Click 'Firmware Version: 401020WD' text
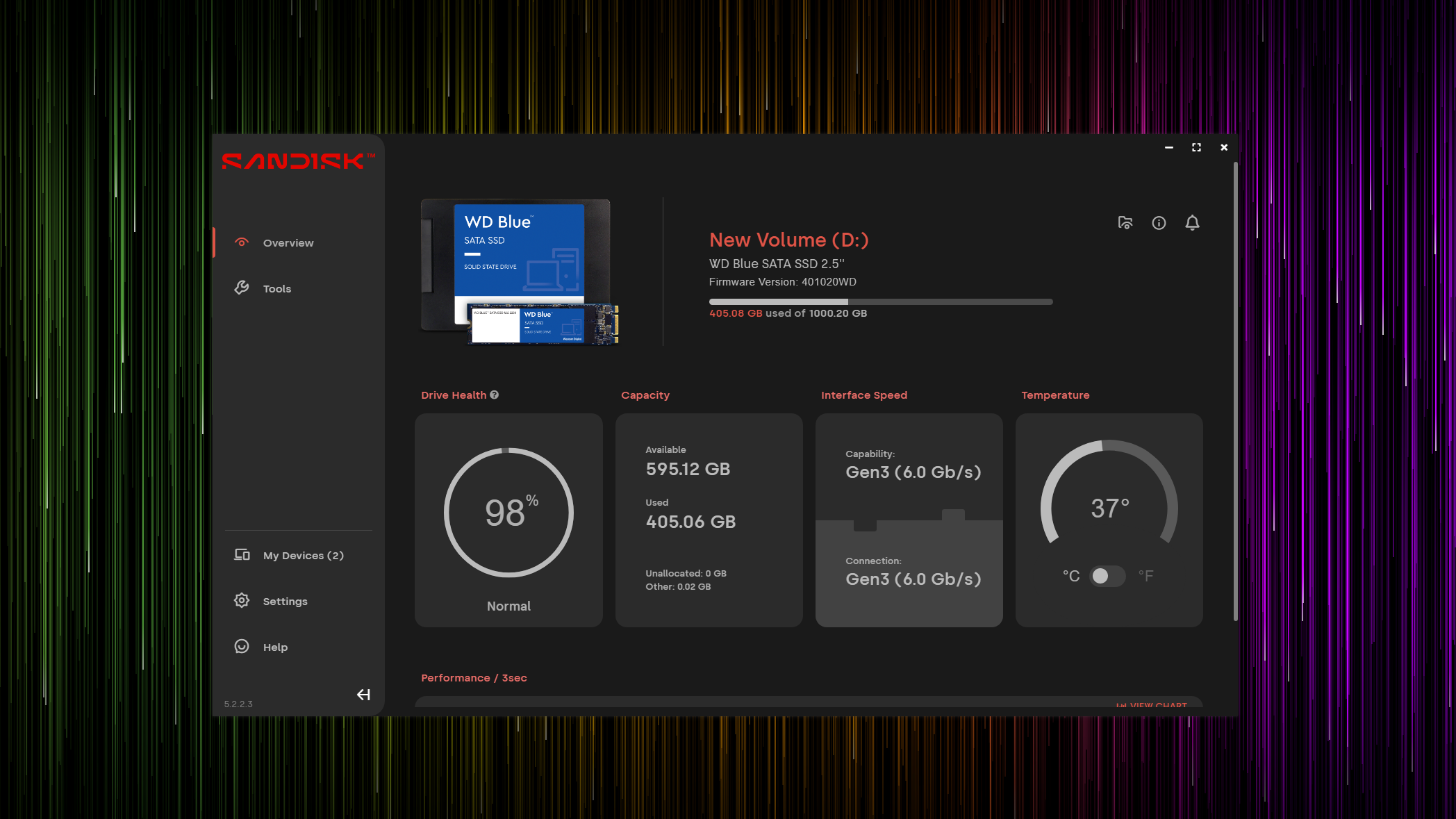This screenshot has width=1456, height=819. point(782,281)
